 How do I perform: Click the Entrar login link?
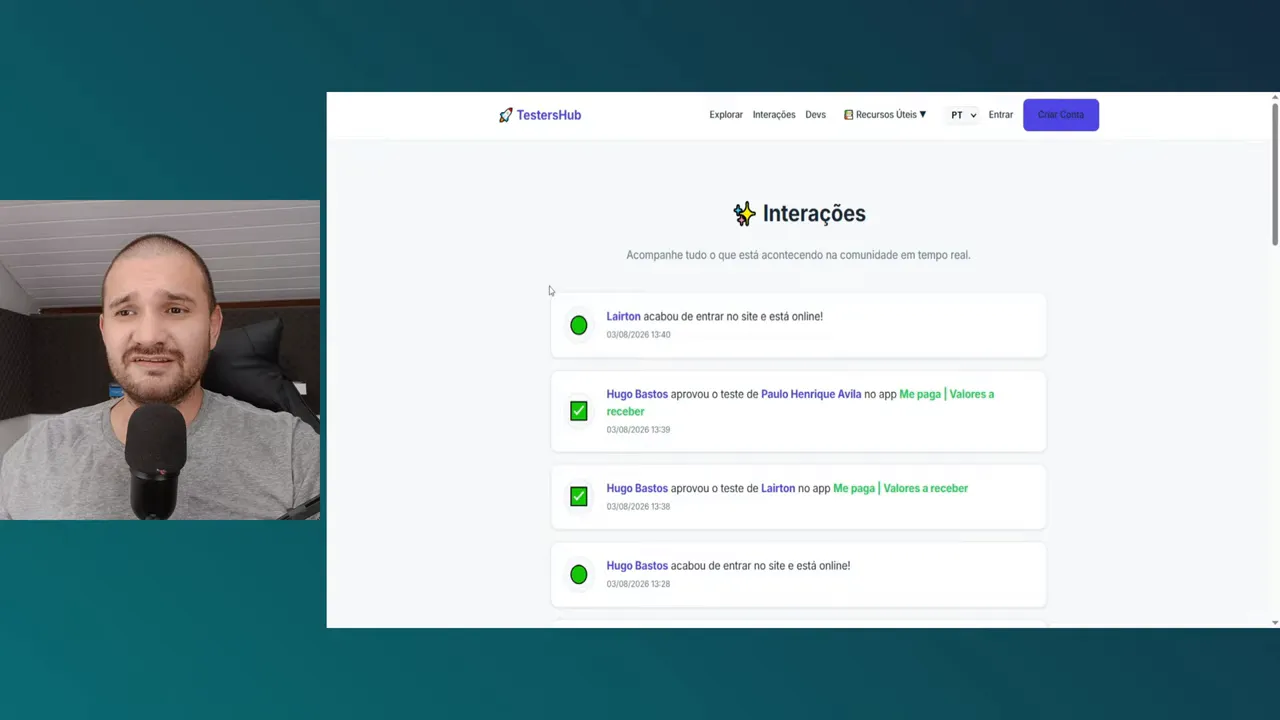point(1001,115)
